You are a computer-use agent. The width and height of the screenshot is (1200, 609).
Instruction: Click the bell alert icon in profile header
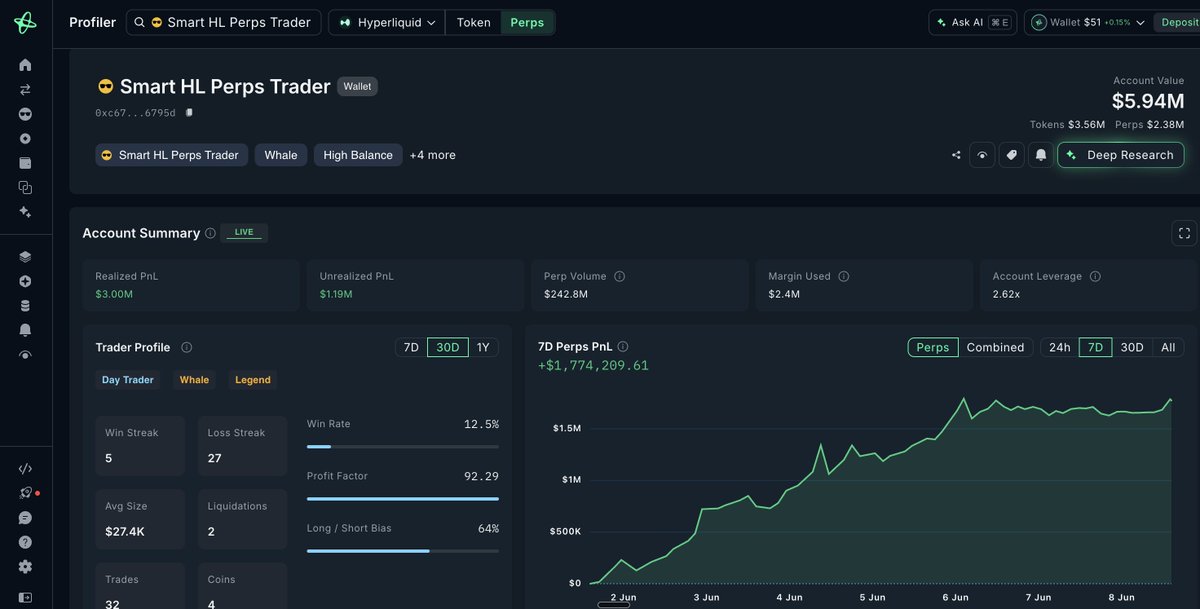[x=1041, y=155]
